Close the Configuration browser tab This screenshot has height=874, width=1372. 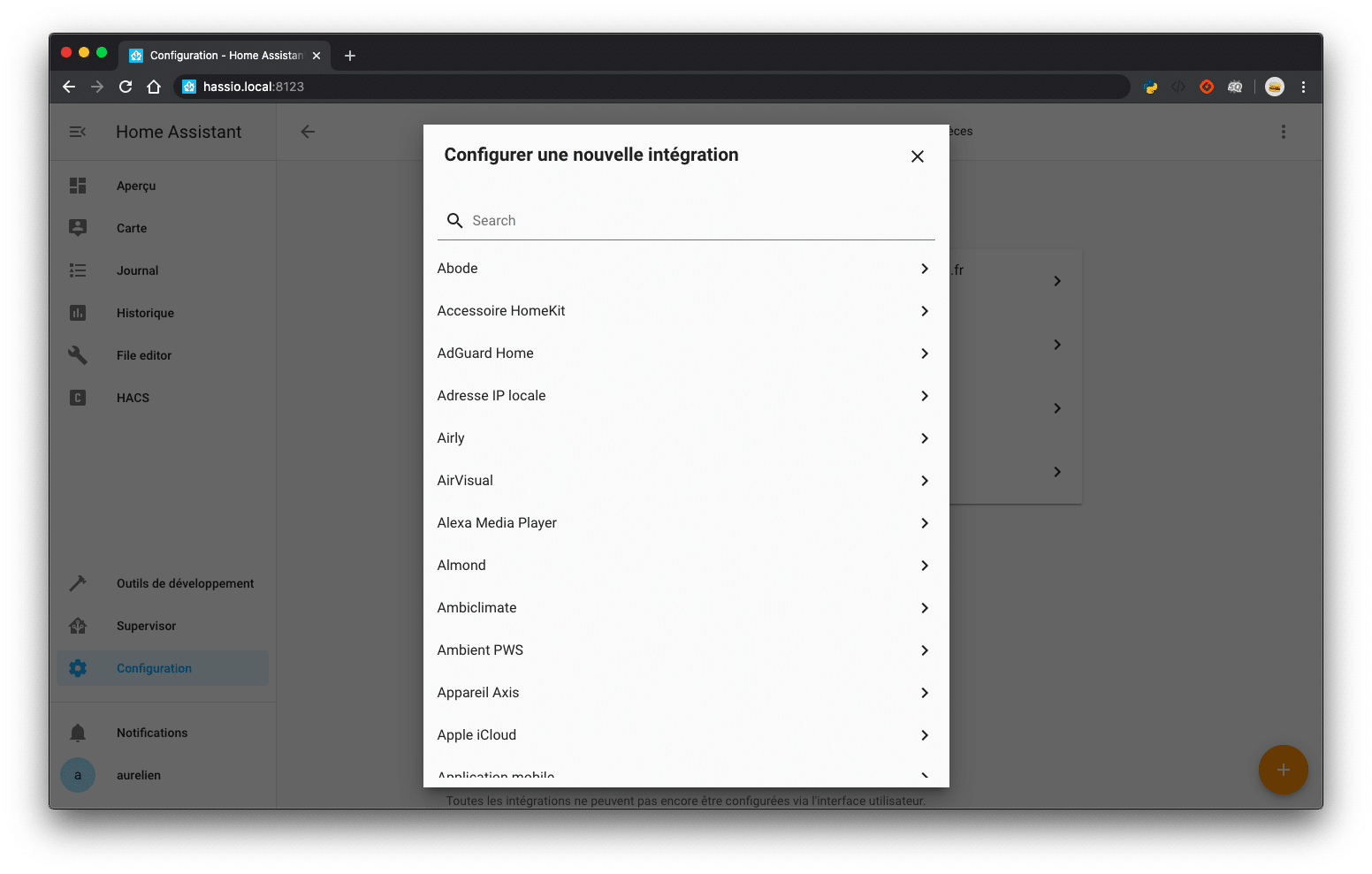pyautogui.click(x=316, y=56)
